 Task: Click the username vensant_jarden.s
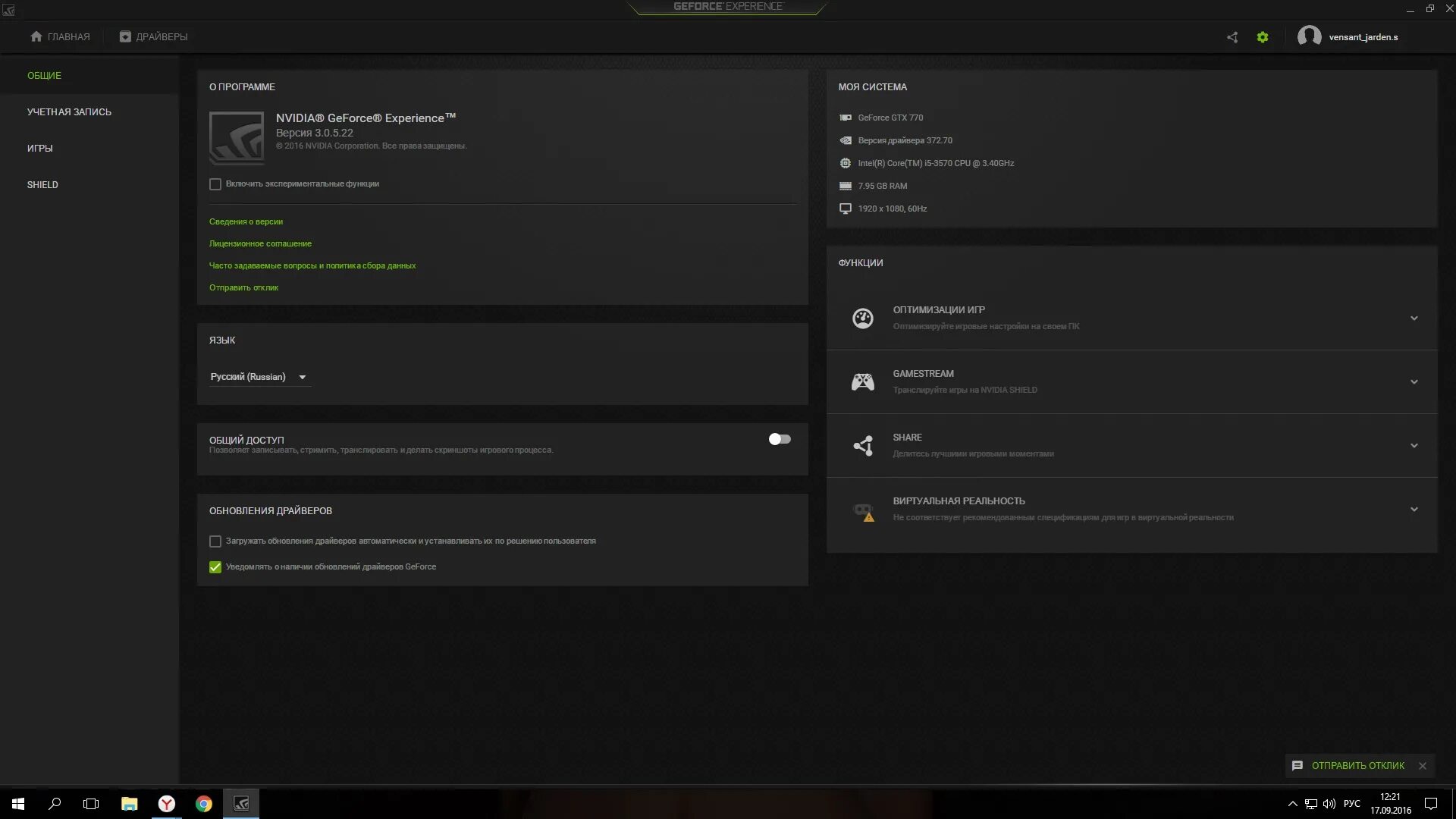[x=1363, y=37]
